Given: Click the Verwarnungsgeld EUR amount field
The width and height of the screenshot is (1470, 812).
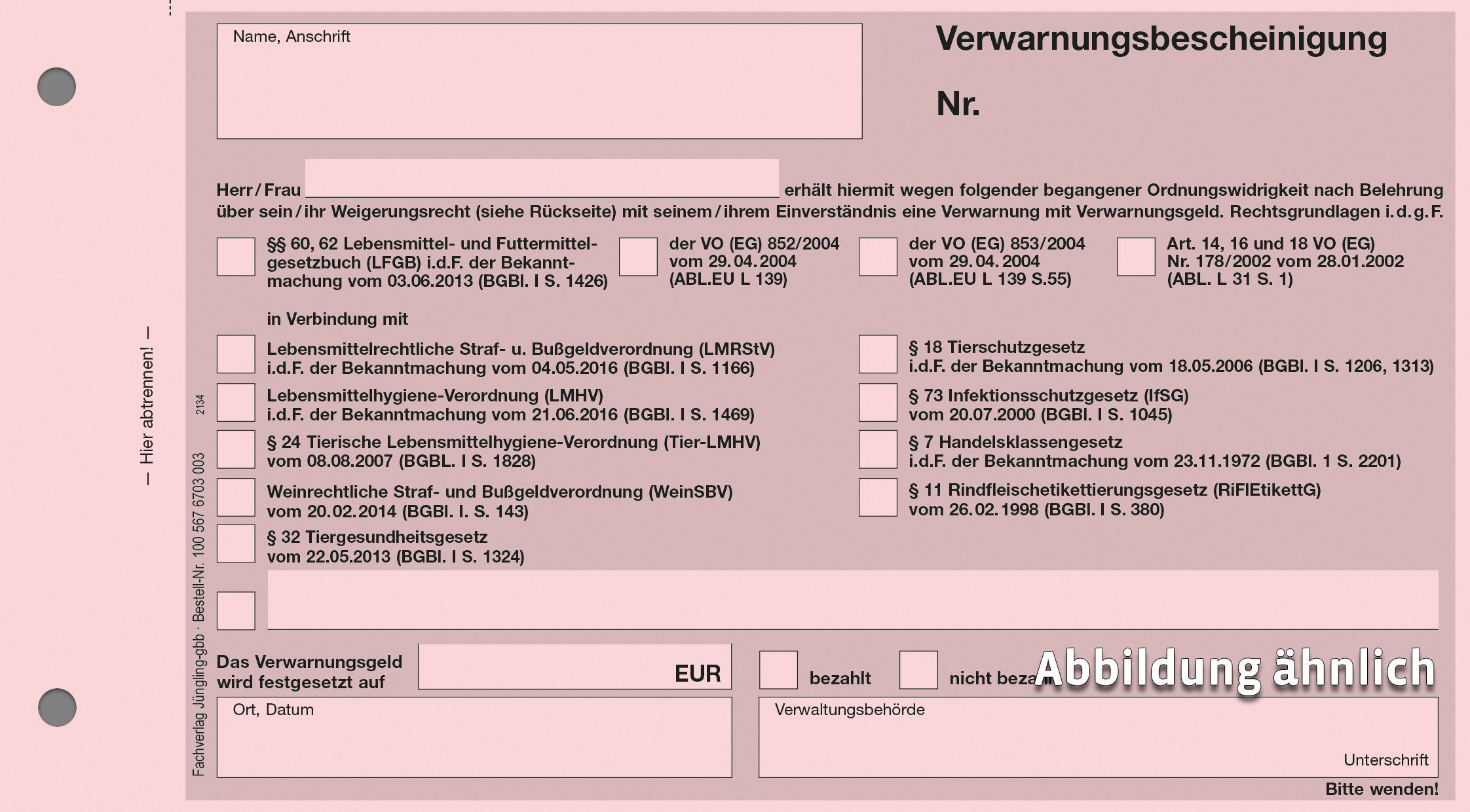Looking at the screenshot, I should (575, 667).
